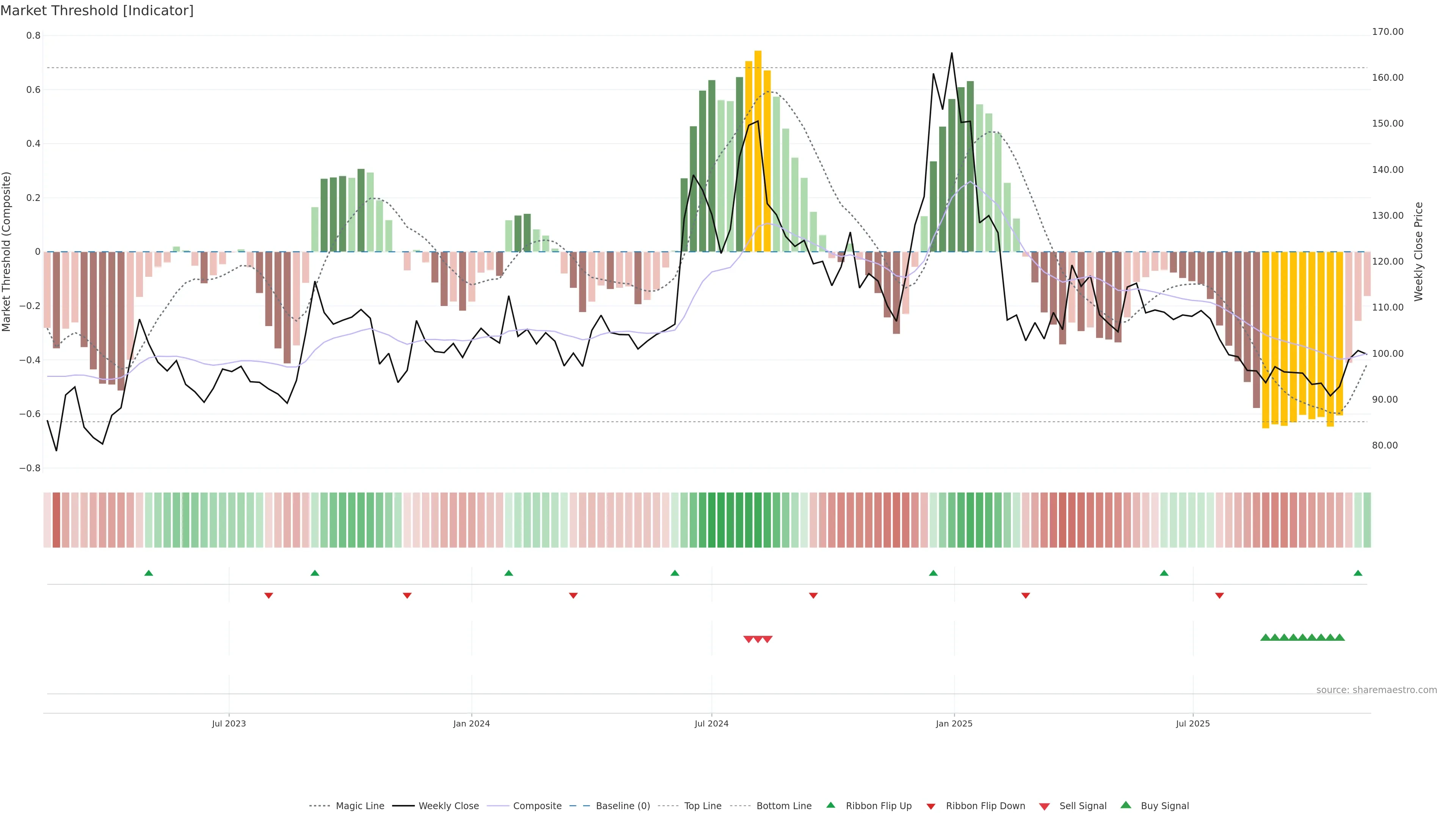Toggle Composite legend entry
Viewport: 1456px width, 819px height.
(537, 806)
